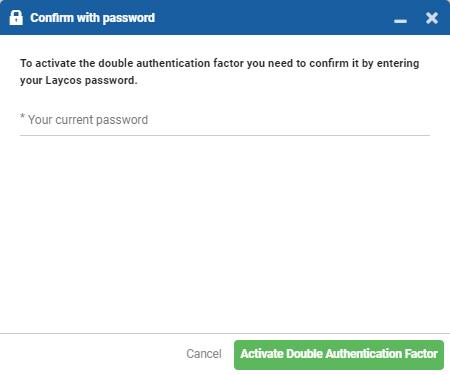Close the dialog with the X icon

tap(432, 18)
